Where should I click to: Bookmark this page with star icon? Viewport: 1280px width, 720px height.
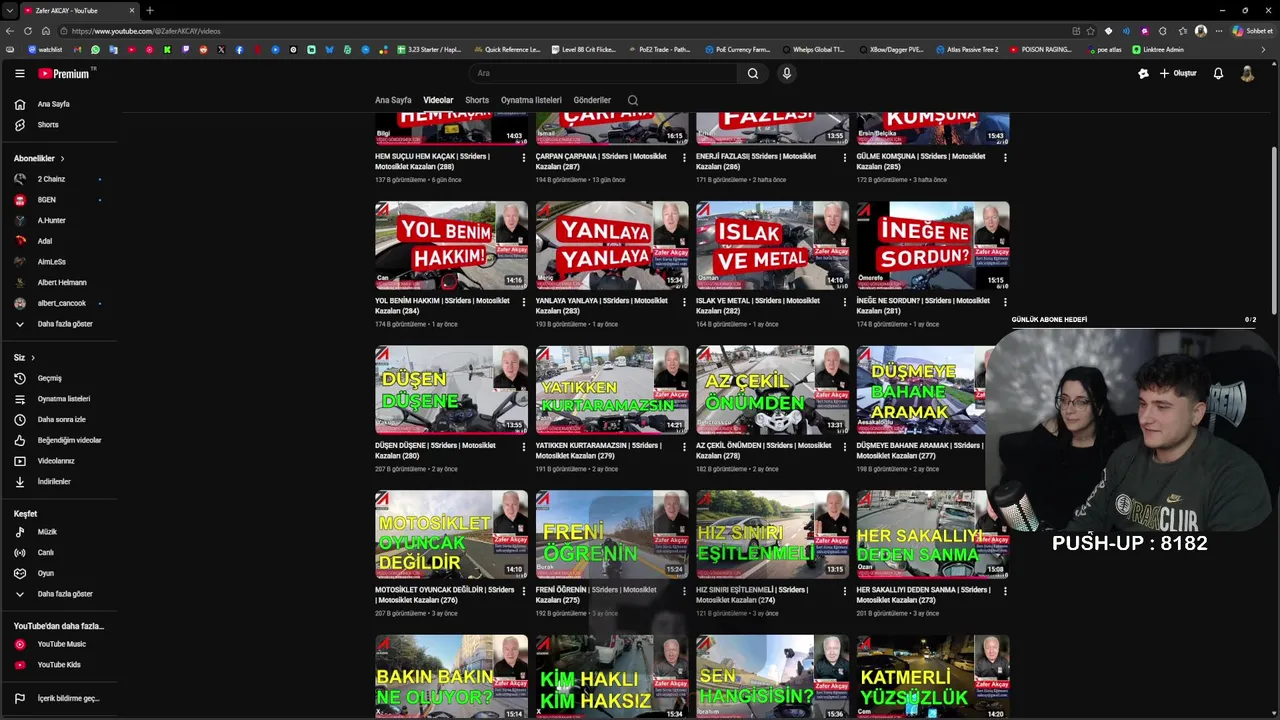(x=1091, y=31)
